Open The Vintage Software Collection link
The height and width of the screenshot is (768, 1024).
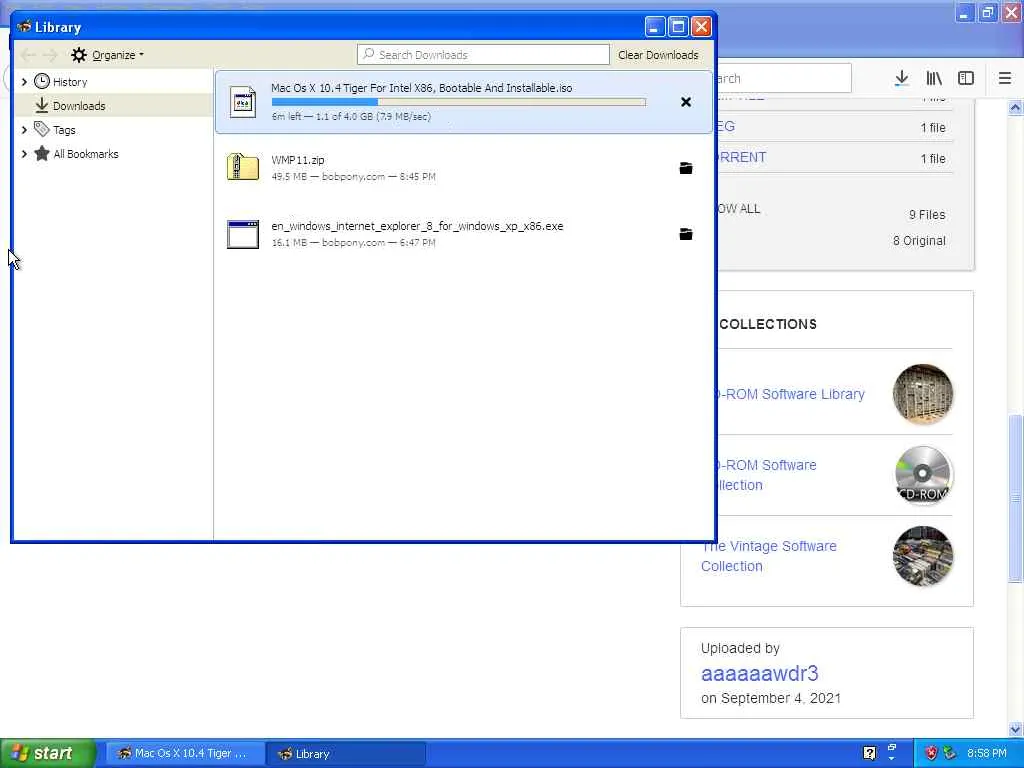[x=769, y=556]
